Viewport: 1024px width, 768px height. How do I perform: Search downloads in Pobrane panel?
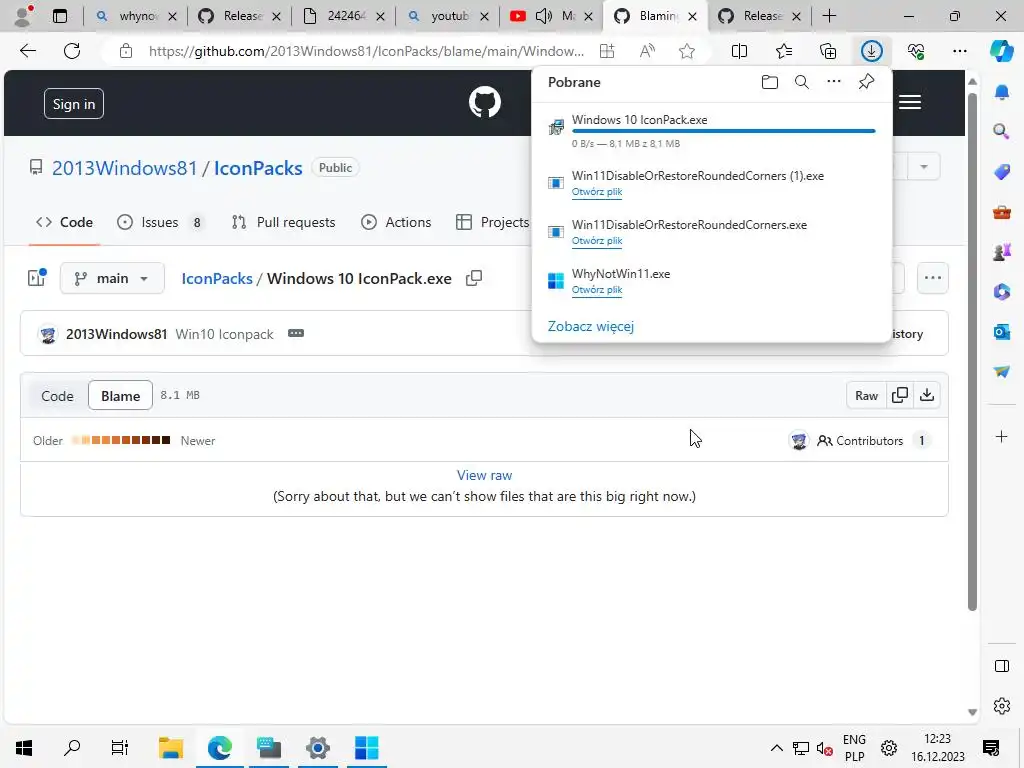(801, 82)
